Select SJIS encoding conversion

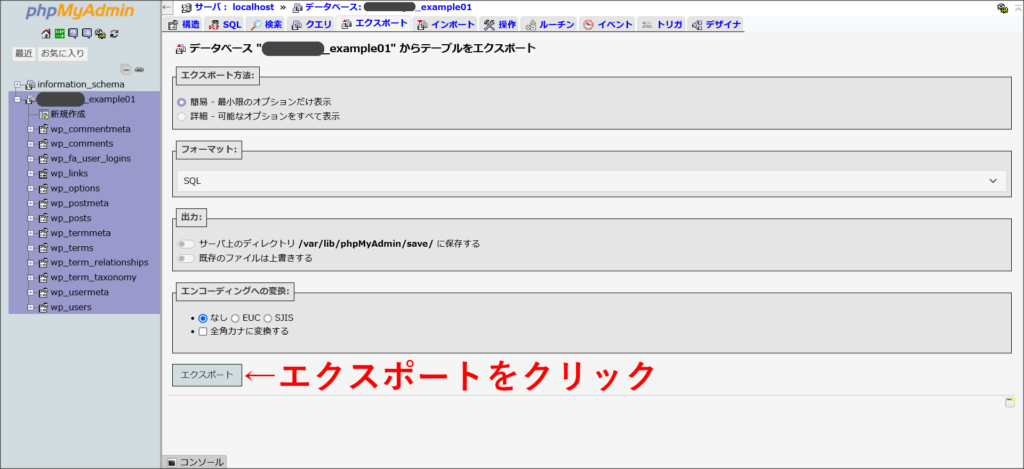(268, 318)
